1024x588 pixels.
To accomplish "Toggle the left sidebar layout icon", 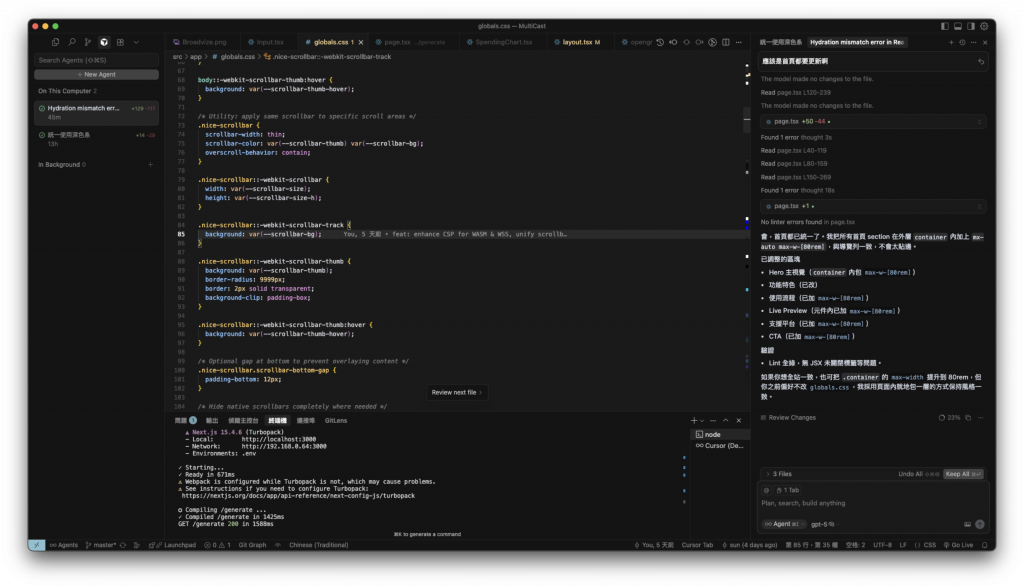I will tap(944, 26).
